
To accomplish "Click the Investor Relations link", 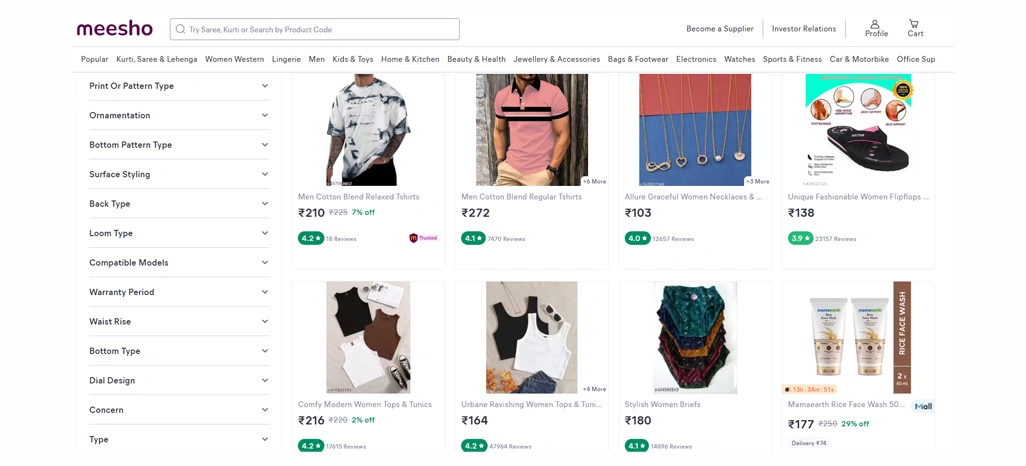I will [x=804, y=29].
